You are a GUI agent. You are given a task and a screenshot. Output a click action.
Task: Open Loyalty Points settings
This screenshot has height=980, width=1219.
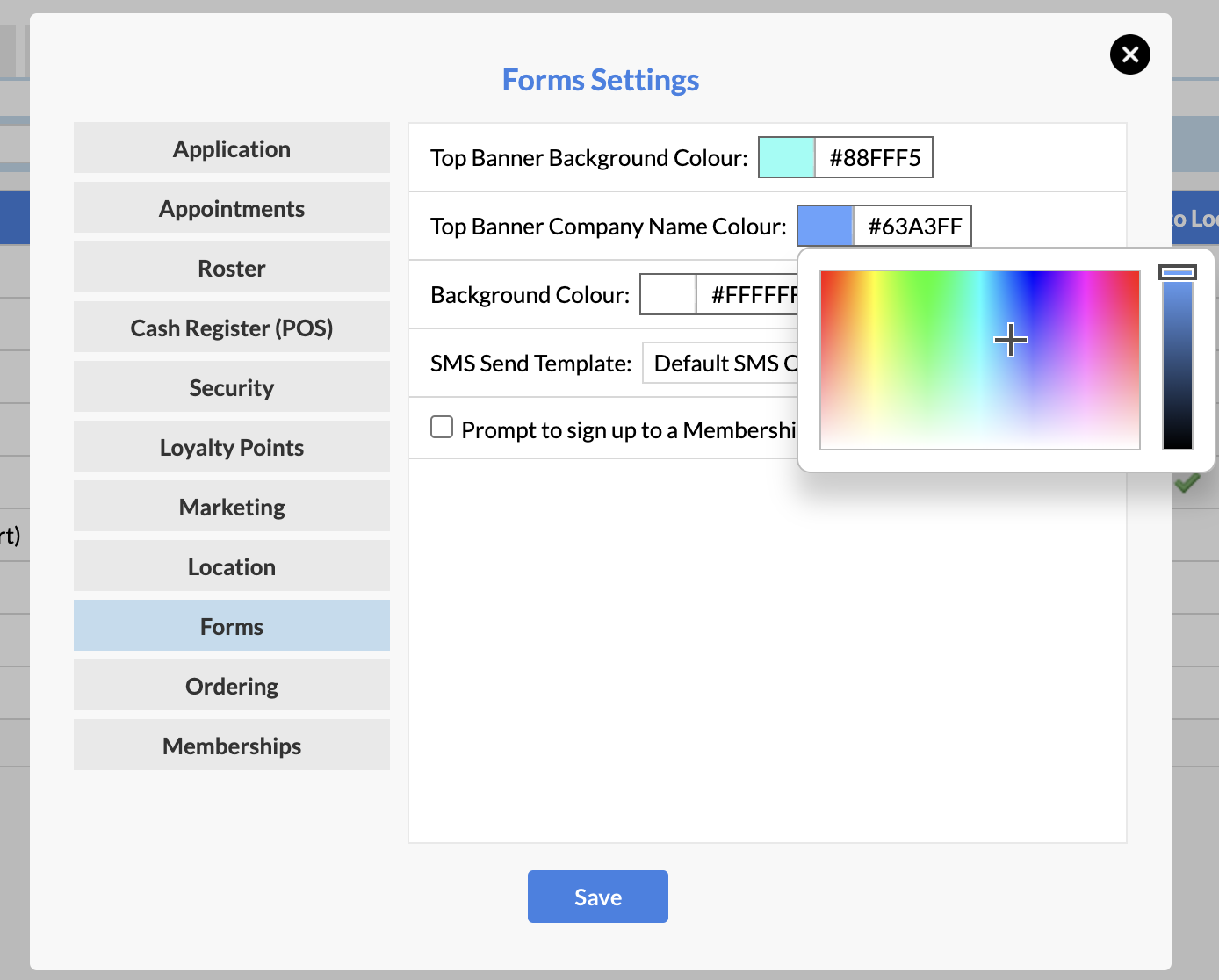coord(232,447)
